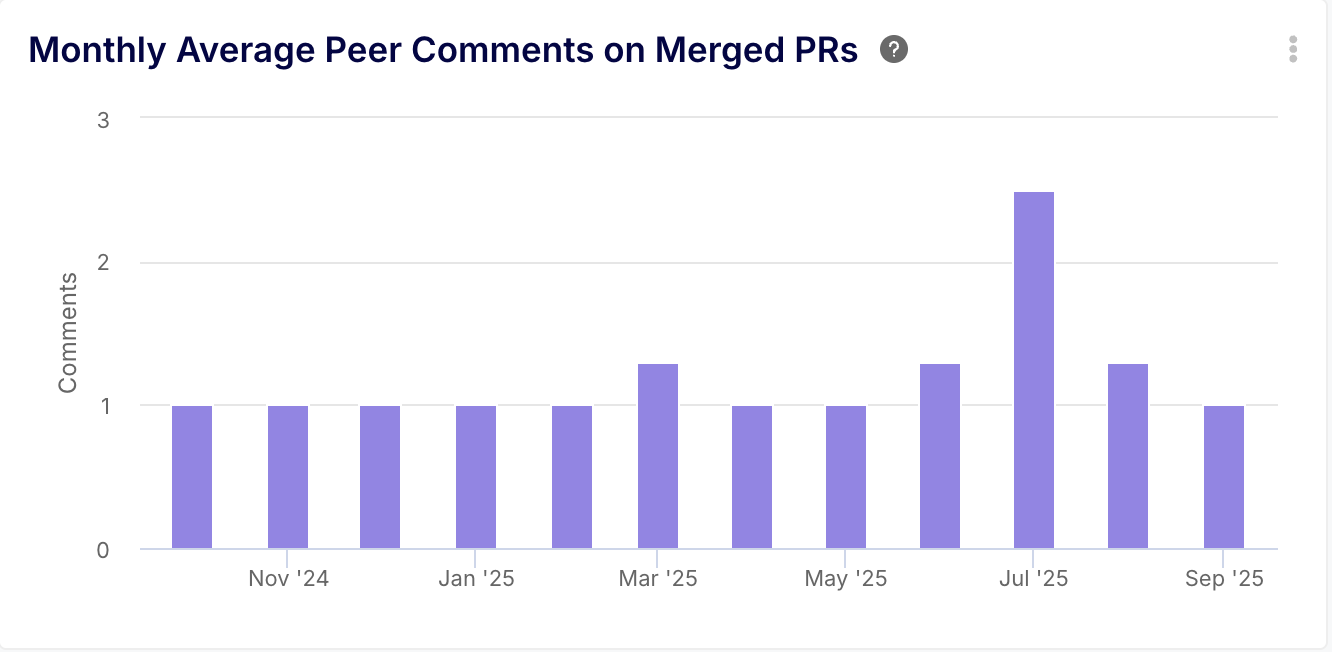
Task: Click the first bar for Oct '24
Action: coord(192,477)
